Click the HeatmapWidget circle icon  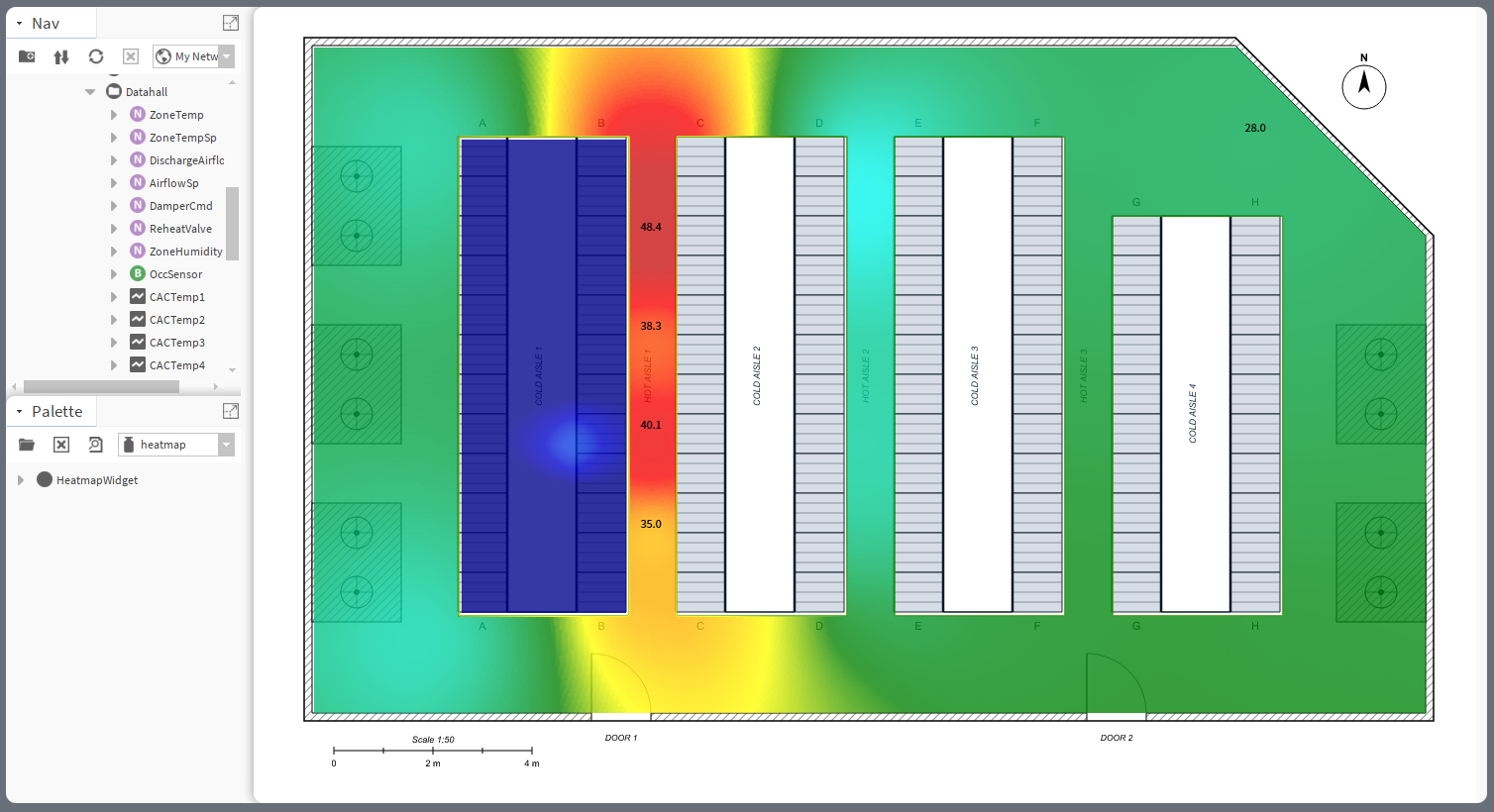pyautogui.click(x=45, y=479)
